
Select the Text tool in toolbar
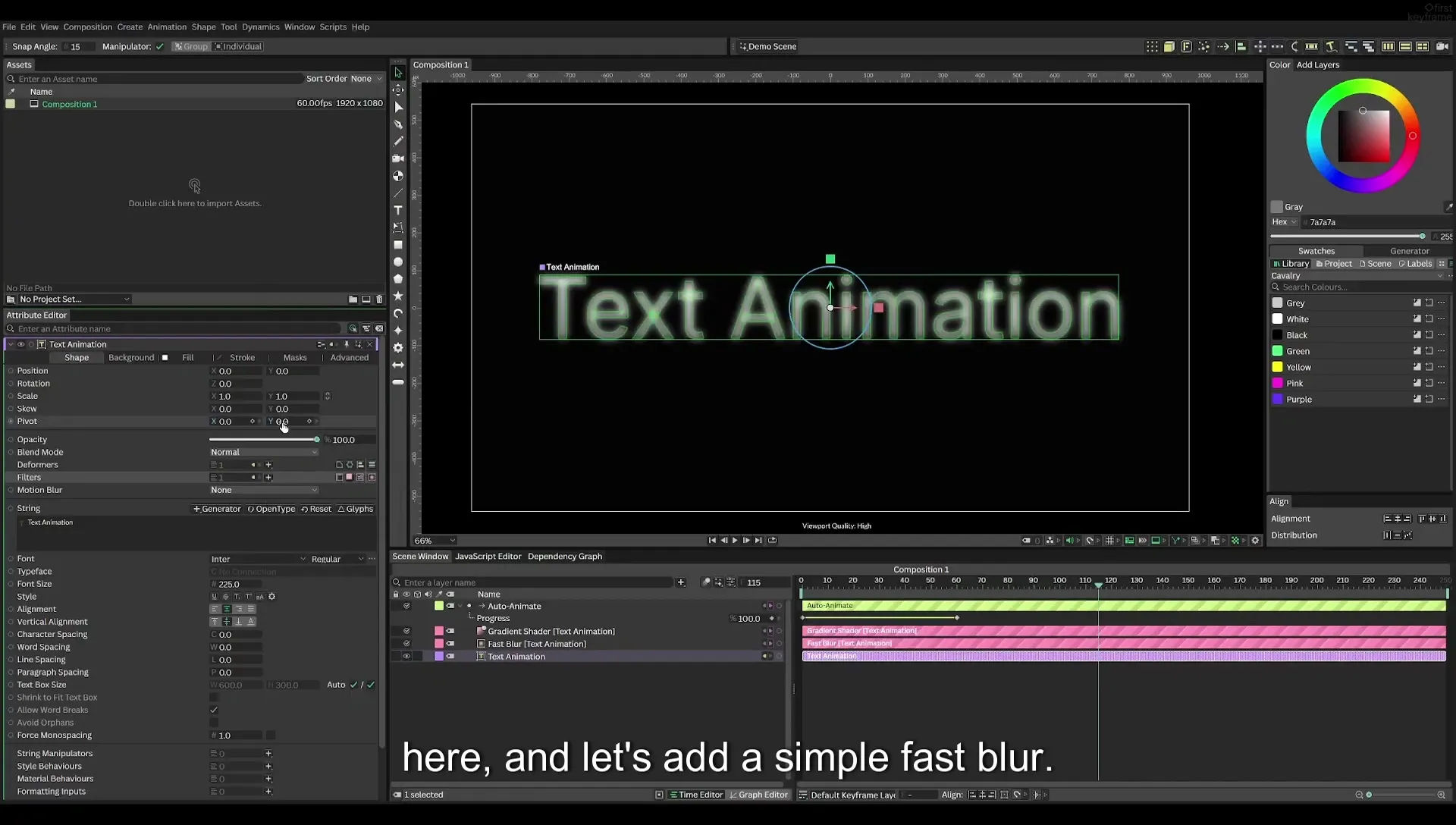click(398, 210)
